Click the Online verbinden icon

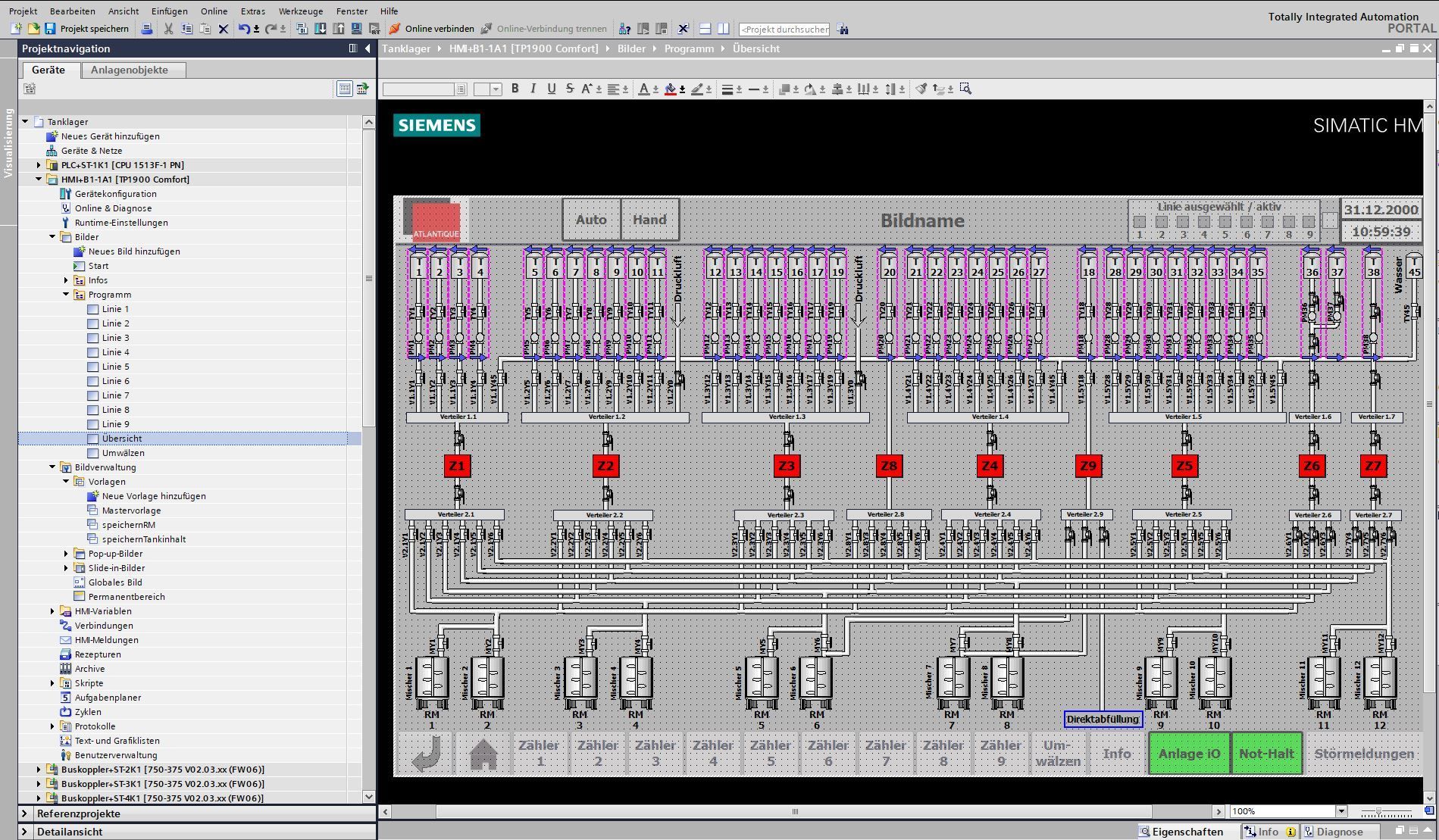[395, 29]
